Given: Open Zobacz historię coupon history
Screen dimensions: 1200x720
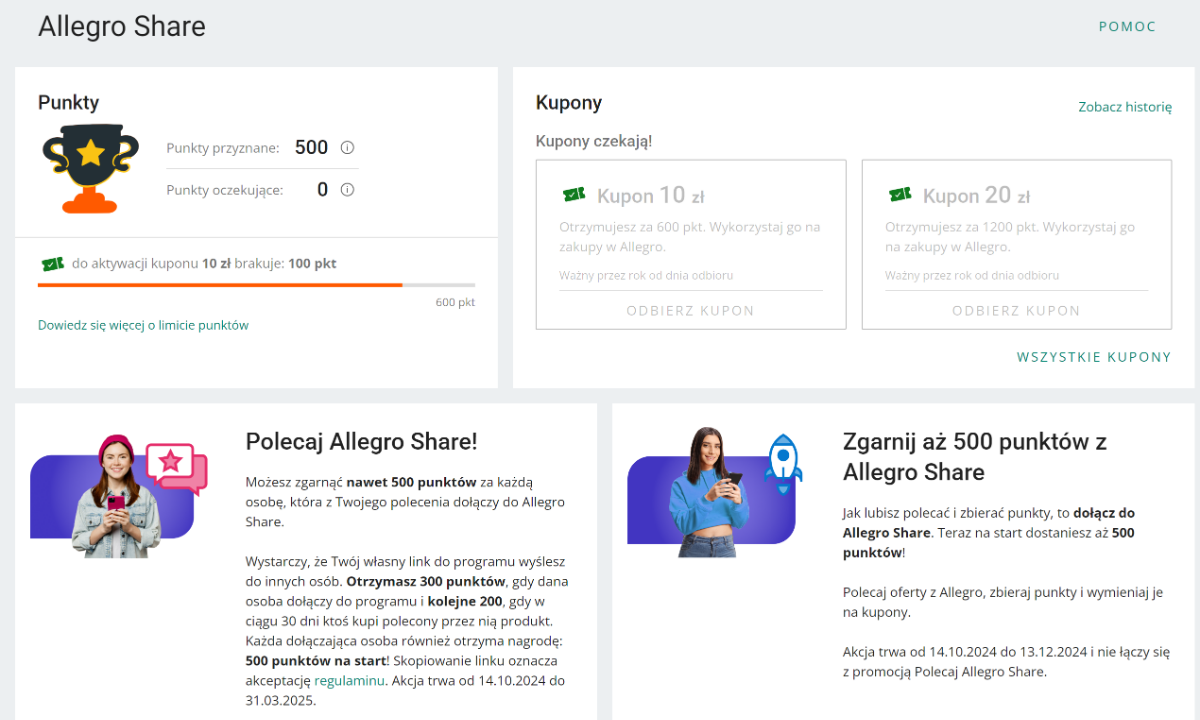Looking at the screenshot, I should [1124, 107].
